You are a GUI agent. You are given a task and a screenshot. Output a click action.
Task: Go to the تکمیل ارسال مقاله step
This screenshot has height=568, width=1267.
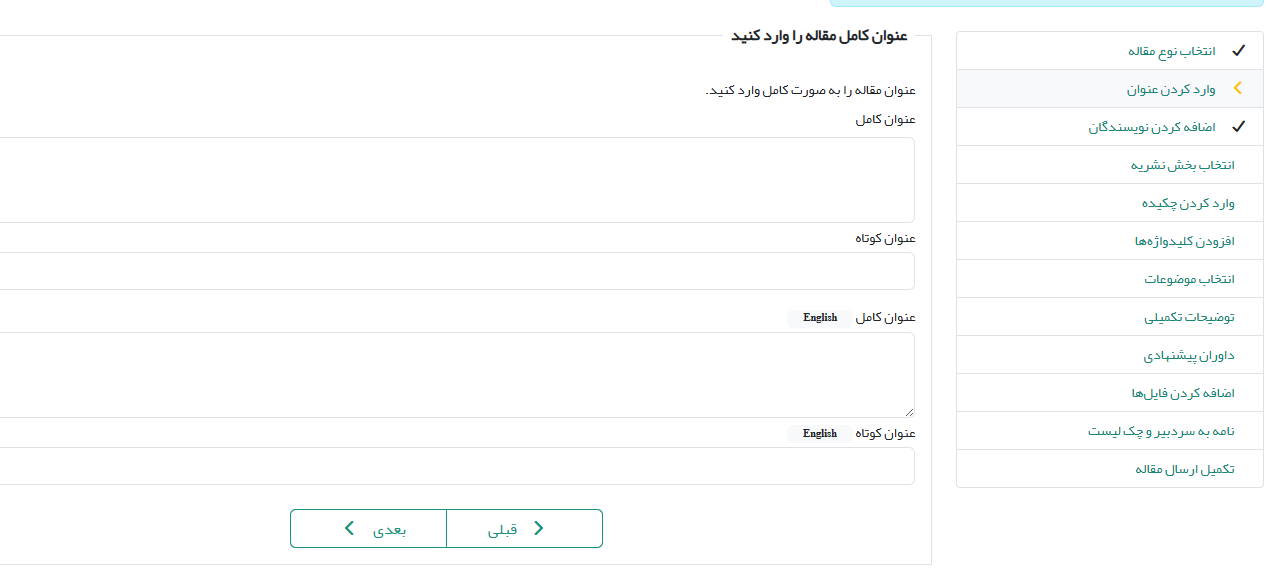coord(1185,469)
